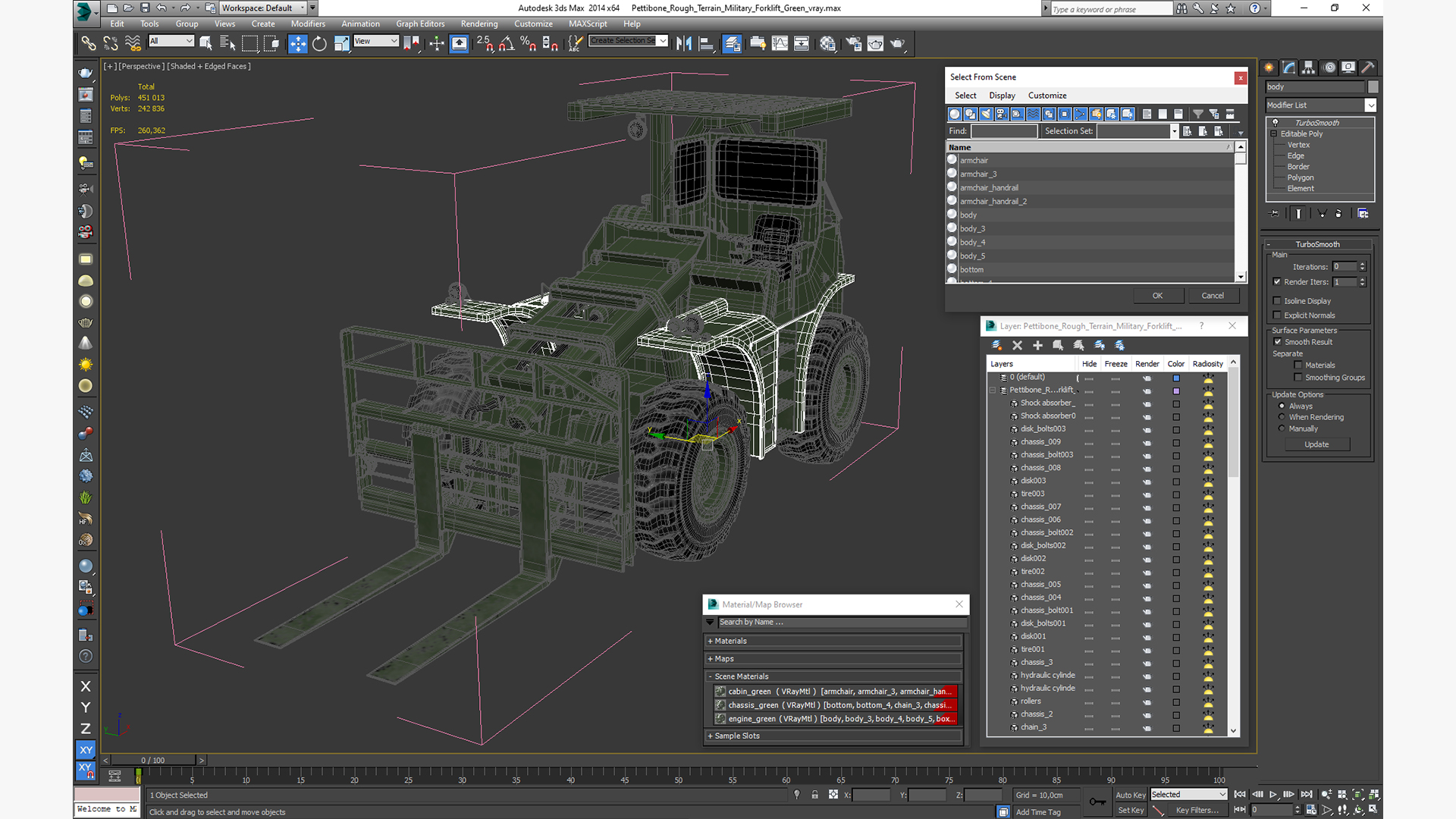The height and width of the screenshot is (819, 1456).
Task: Select the Select and Move tool
Action: pyautogui.click(x=298, y=44)
